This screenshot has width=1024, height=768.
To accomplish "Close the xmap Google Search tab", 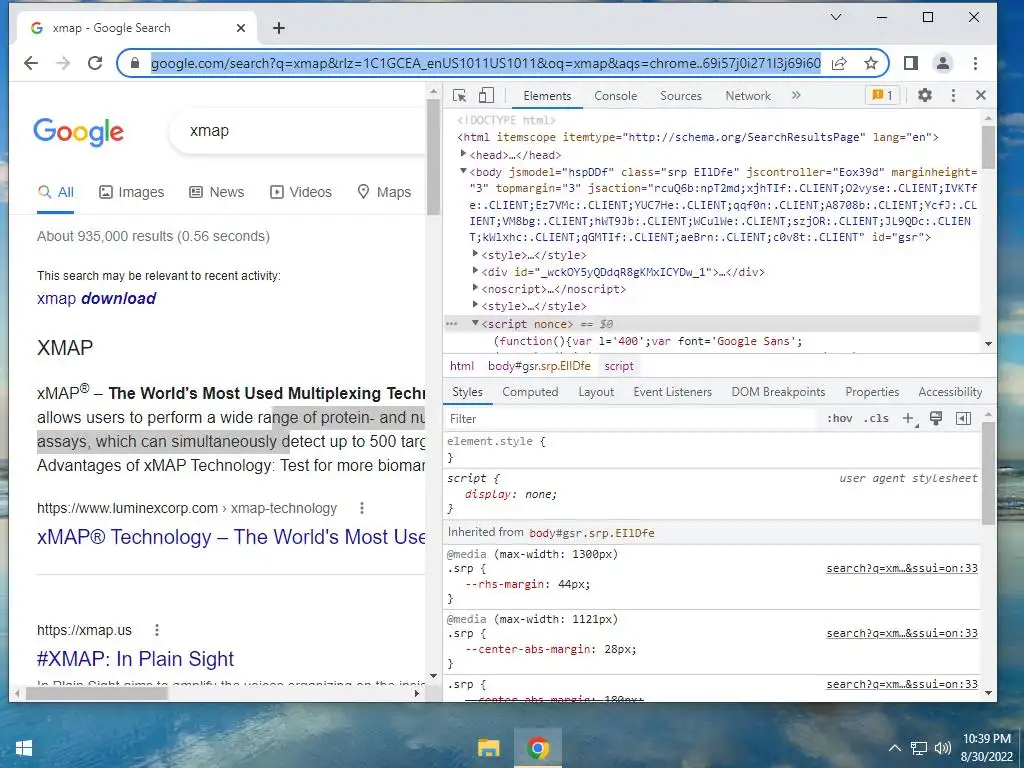I will pyautogui.click(x=241, y=28).
